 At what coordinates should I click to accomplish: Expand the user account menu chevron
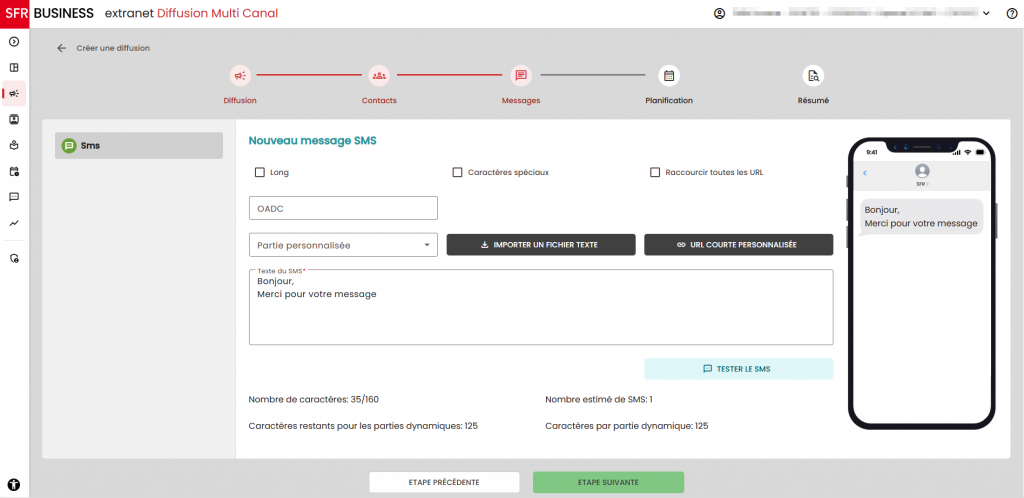tap(986, 13)
